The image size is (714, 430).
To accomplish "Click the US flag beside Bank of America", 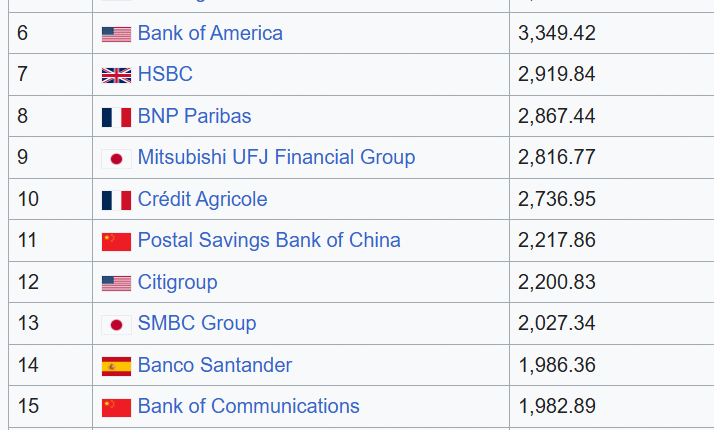I will (x=116, y=34).
